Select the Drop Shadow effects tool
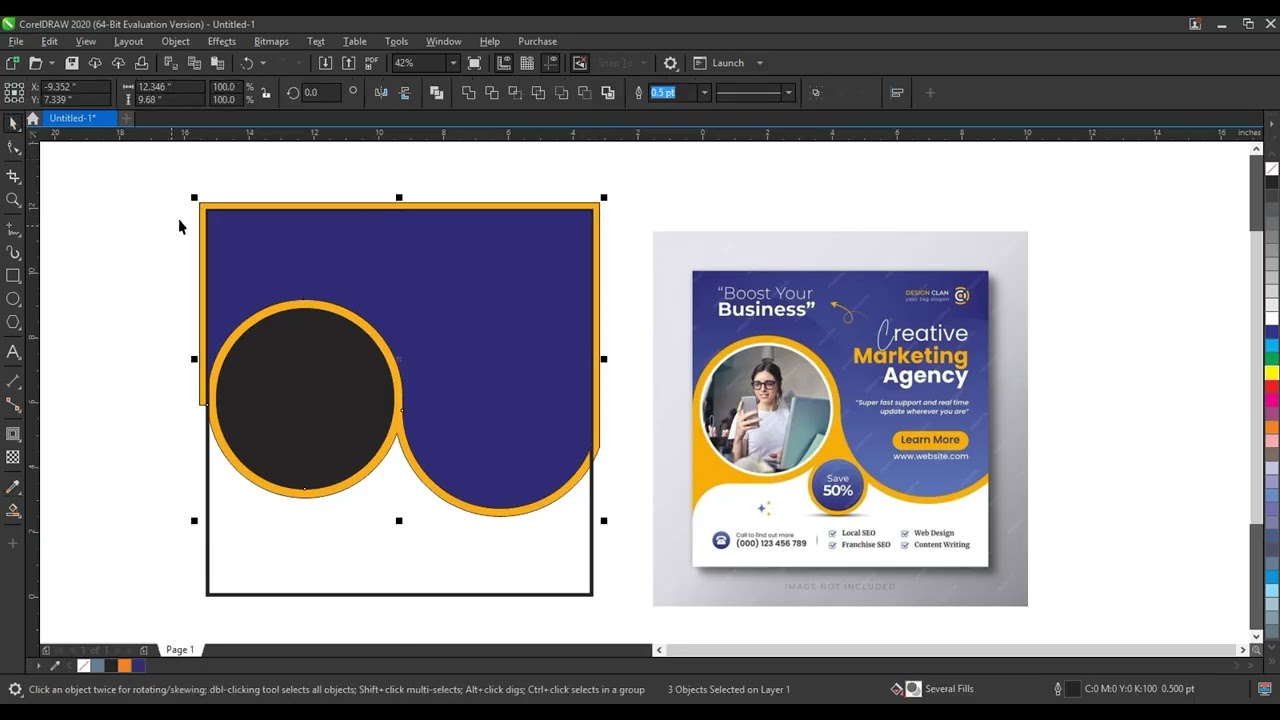The width and height of the screenshot is (1280, 720). (x=13, y=434)
